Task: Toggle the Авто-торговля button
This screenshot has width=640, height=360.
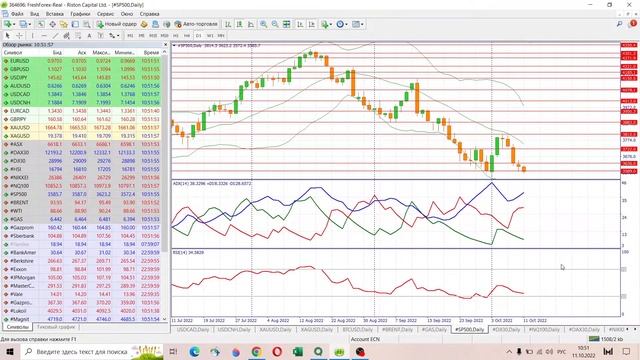Action: pyautogui.click(x=196, y=24)
